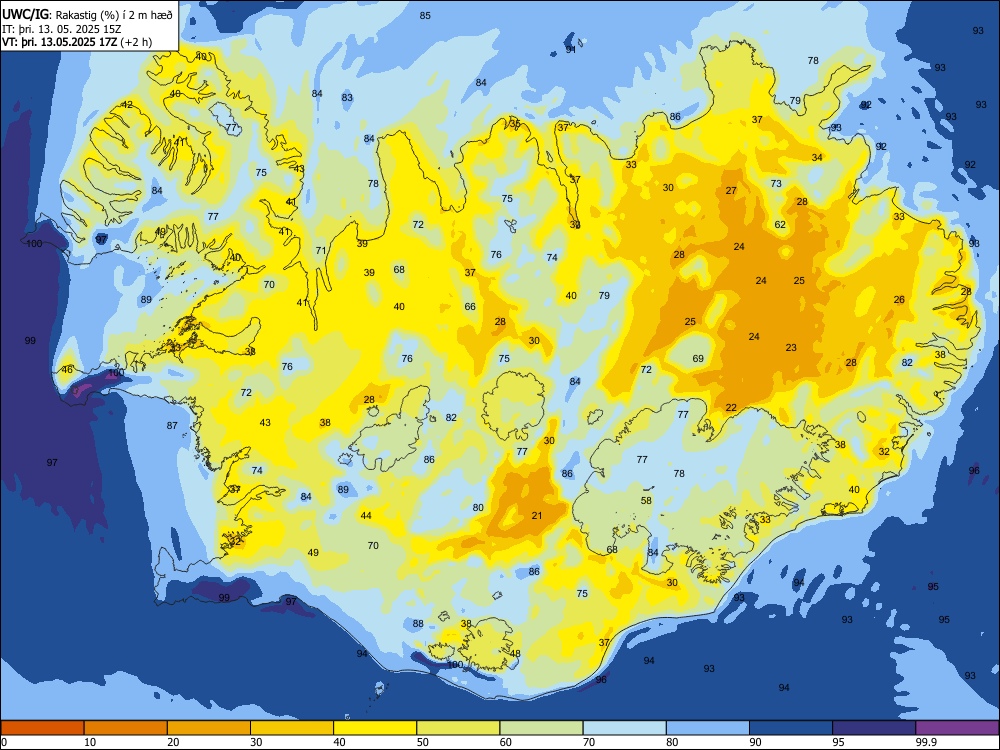
Task: Click the humidity value 23 on the map
Action: click(x=791, y=348)
